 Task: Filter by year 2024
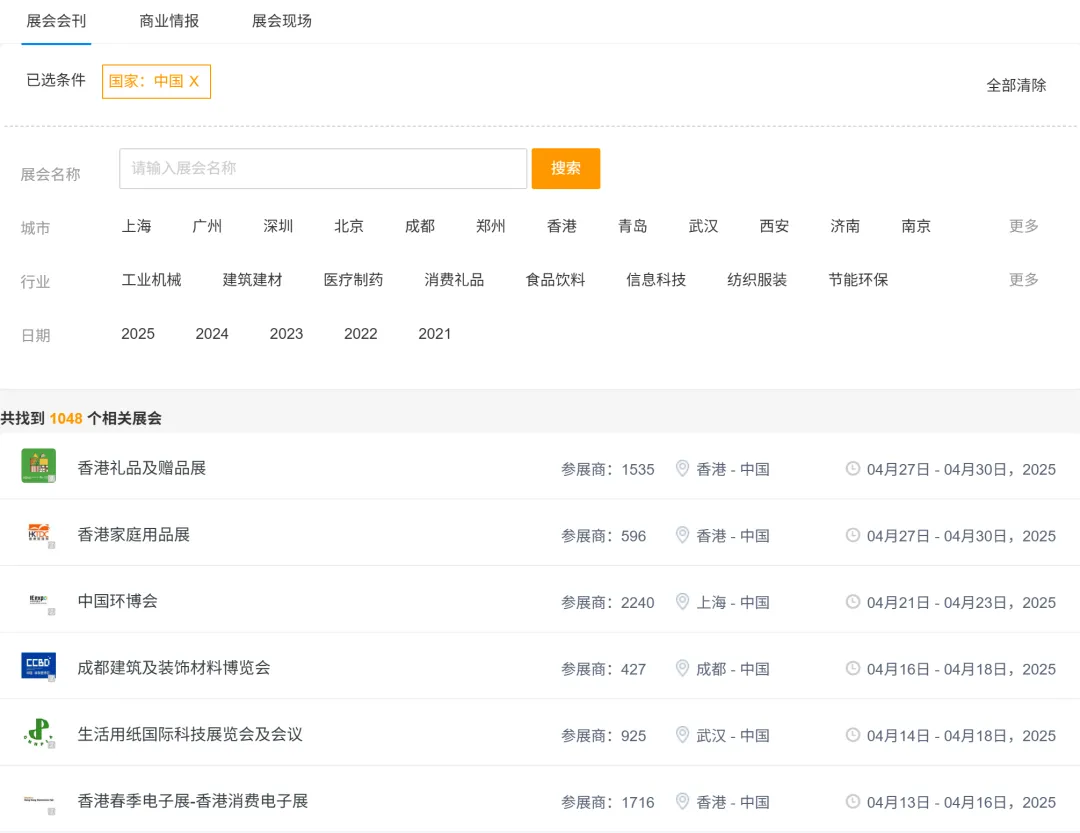point(212,334)
